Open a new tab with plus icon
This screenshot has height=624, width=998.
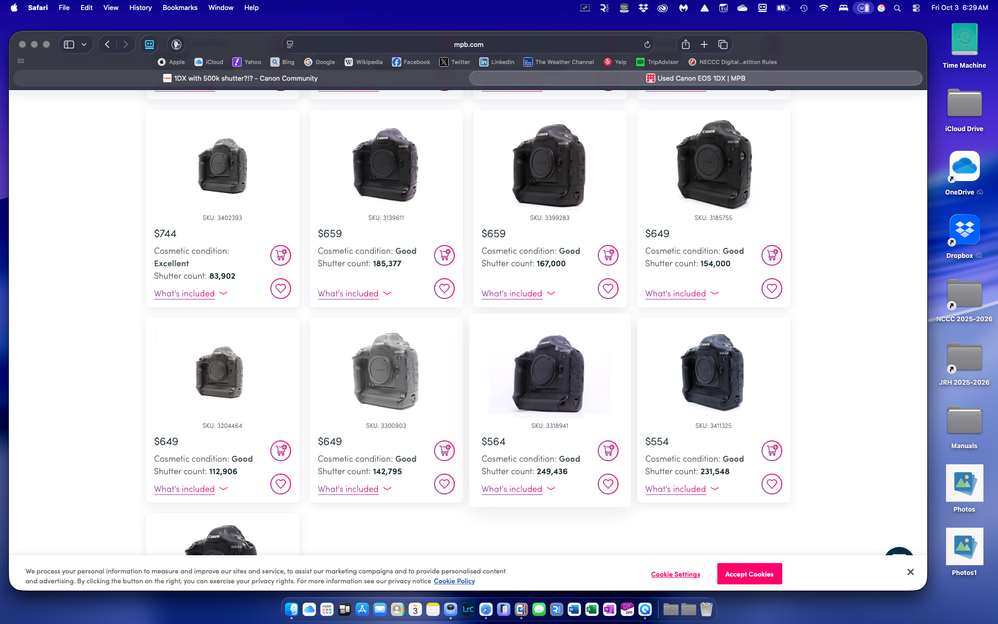click(x=704, y=45)
